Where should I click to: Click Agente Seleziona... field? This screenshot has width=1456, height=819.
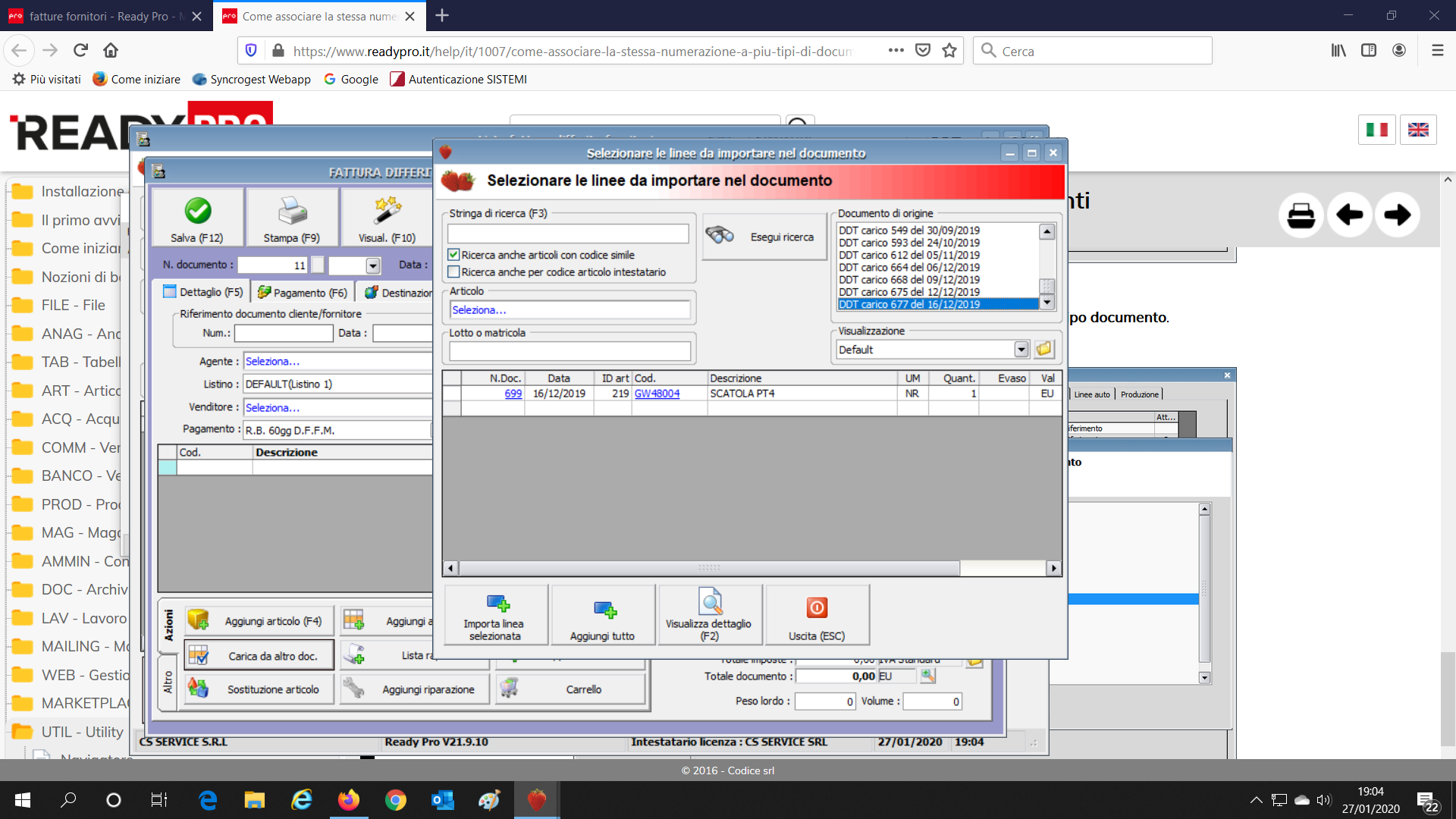click(338, 362)
